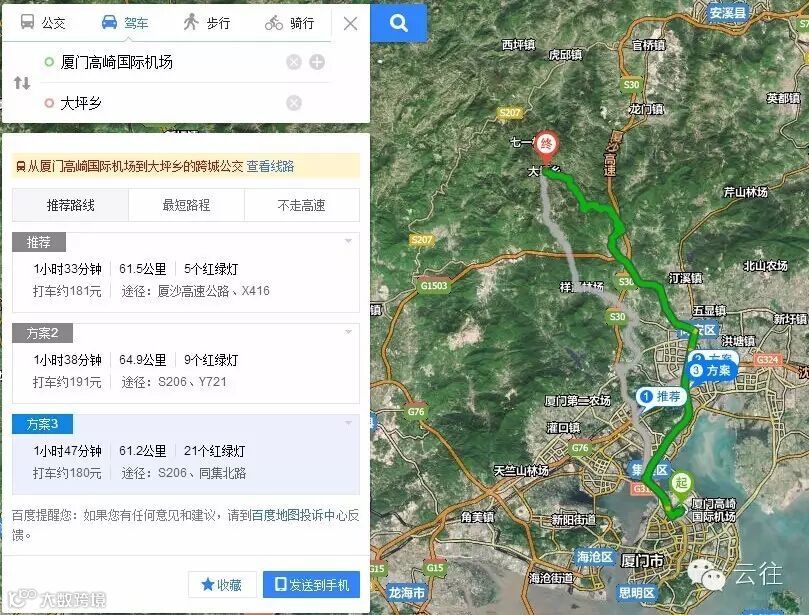Select the 最短路程 route preference
Screen dimensions: 809x615
point(186,205)
